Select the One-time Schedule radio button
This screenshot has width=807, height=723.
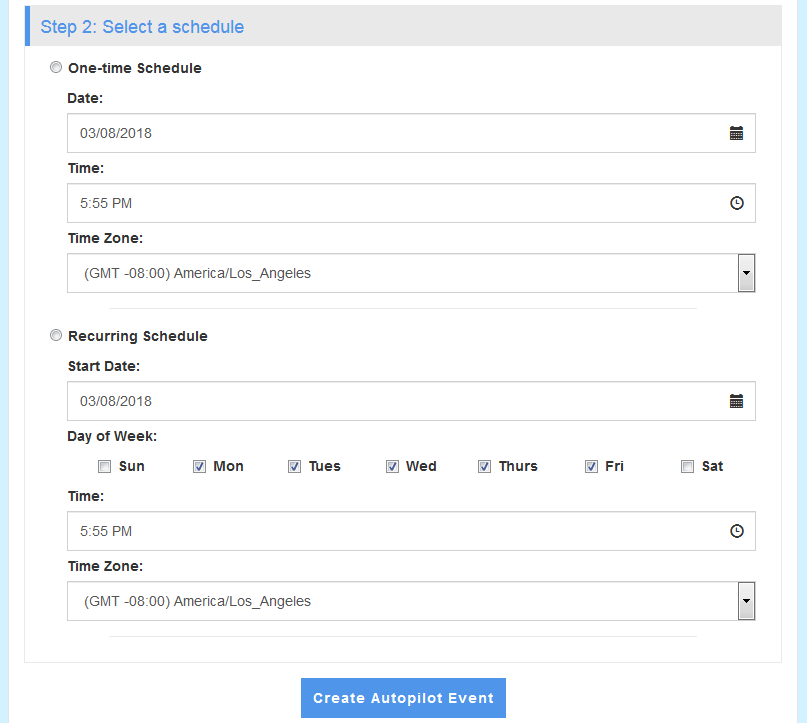(x=56, y=67)
